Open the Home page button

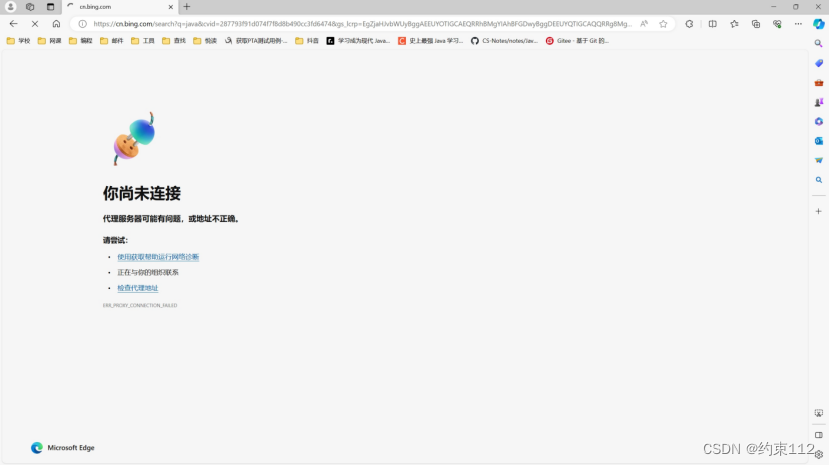pos(56,24)
